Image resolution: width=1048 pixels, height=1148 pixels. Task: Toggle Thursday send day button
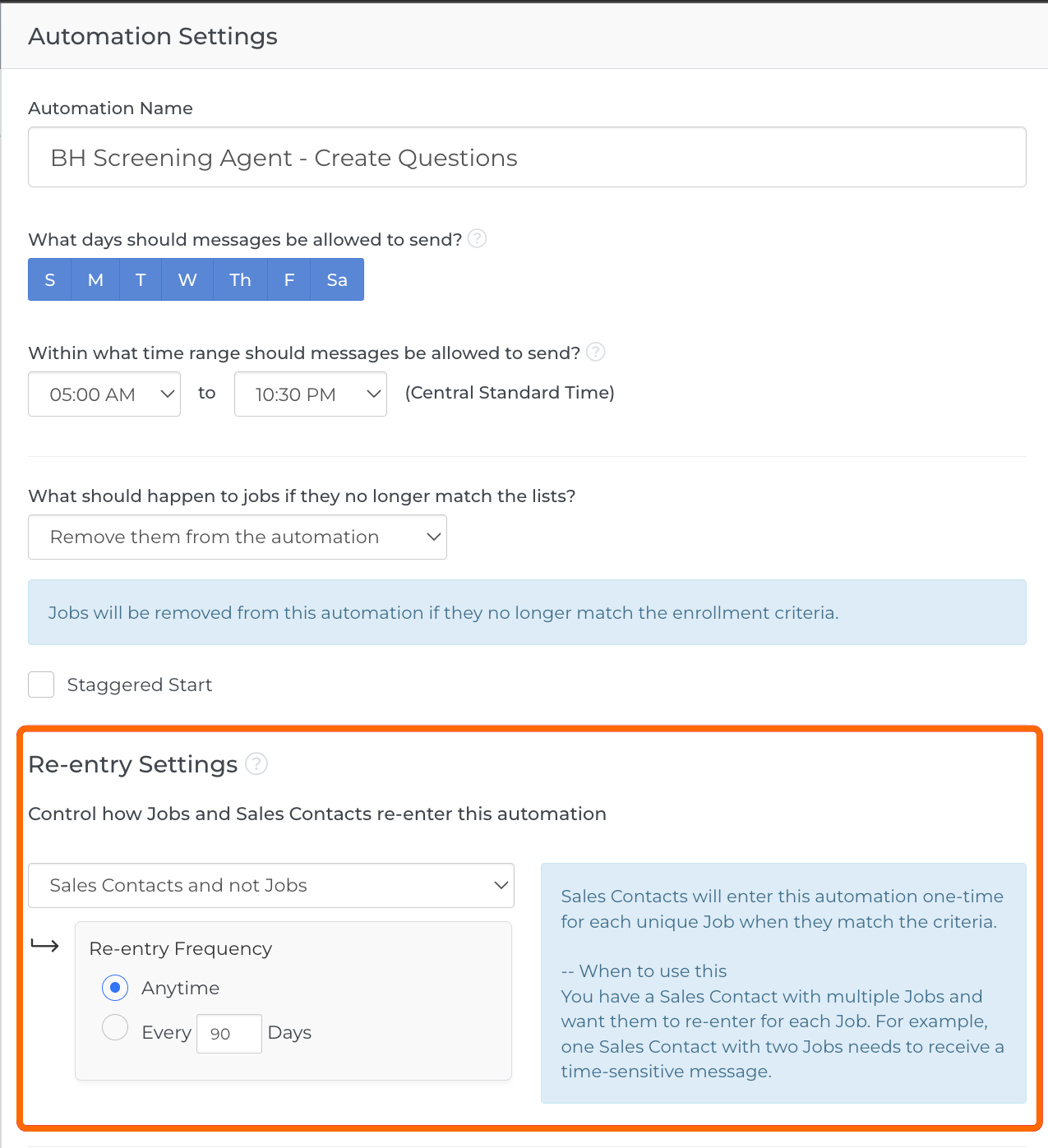tap(240, 279)
